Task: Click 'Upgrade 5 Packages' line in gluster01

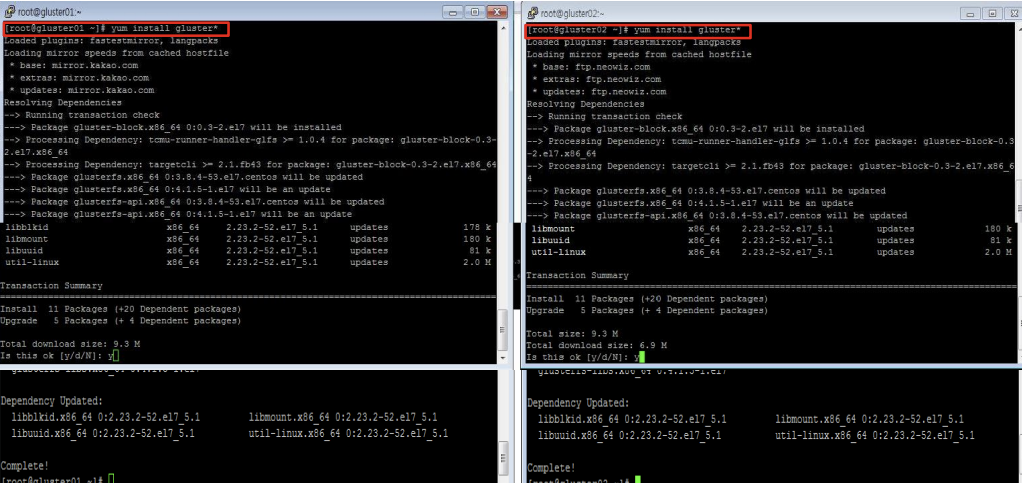Action: pos(121,321)
